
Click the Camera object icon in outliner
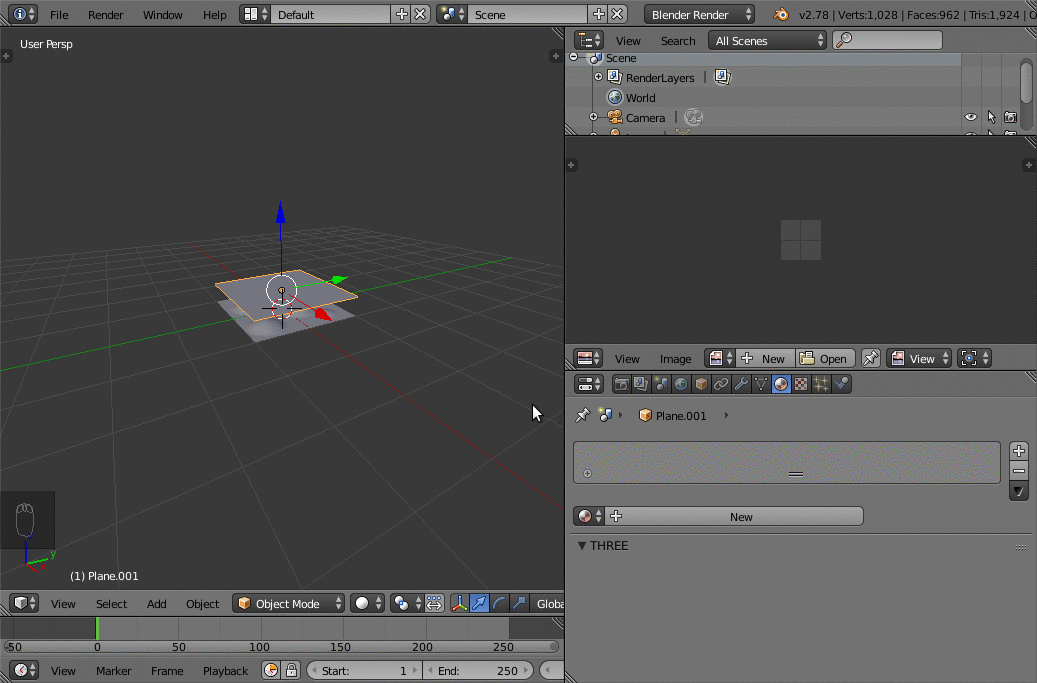(x=615, y=117)
